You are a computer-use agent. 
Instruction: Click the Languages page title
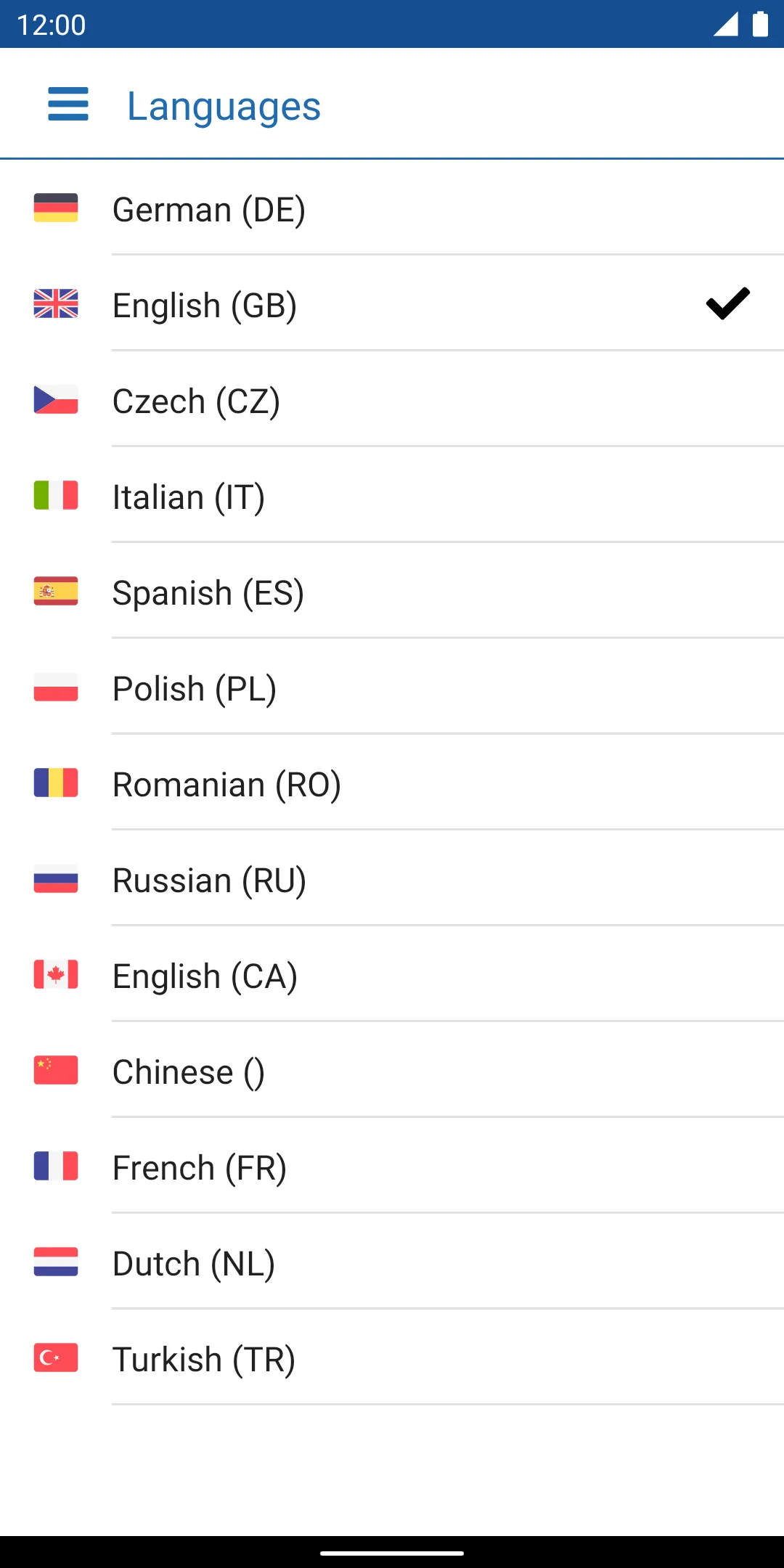pos(224,107)
